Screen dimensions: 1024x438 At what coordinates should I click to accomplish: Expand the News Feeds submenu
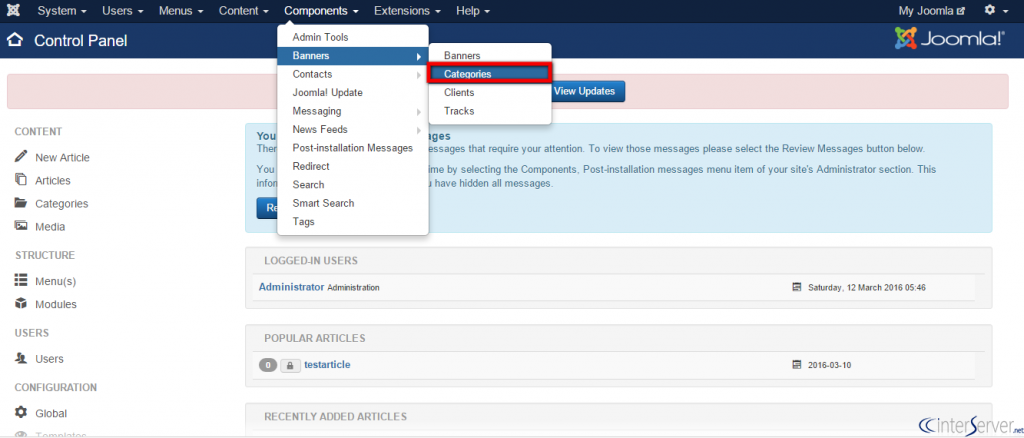point(353,129)
